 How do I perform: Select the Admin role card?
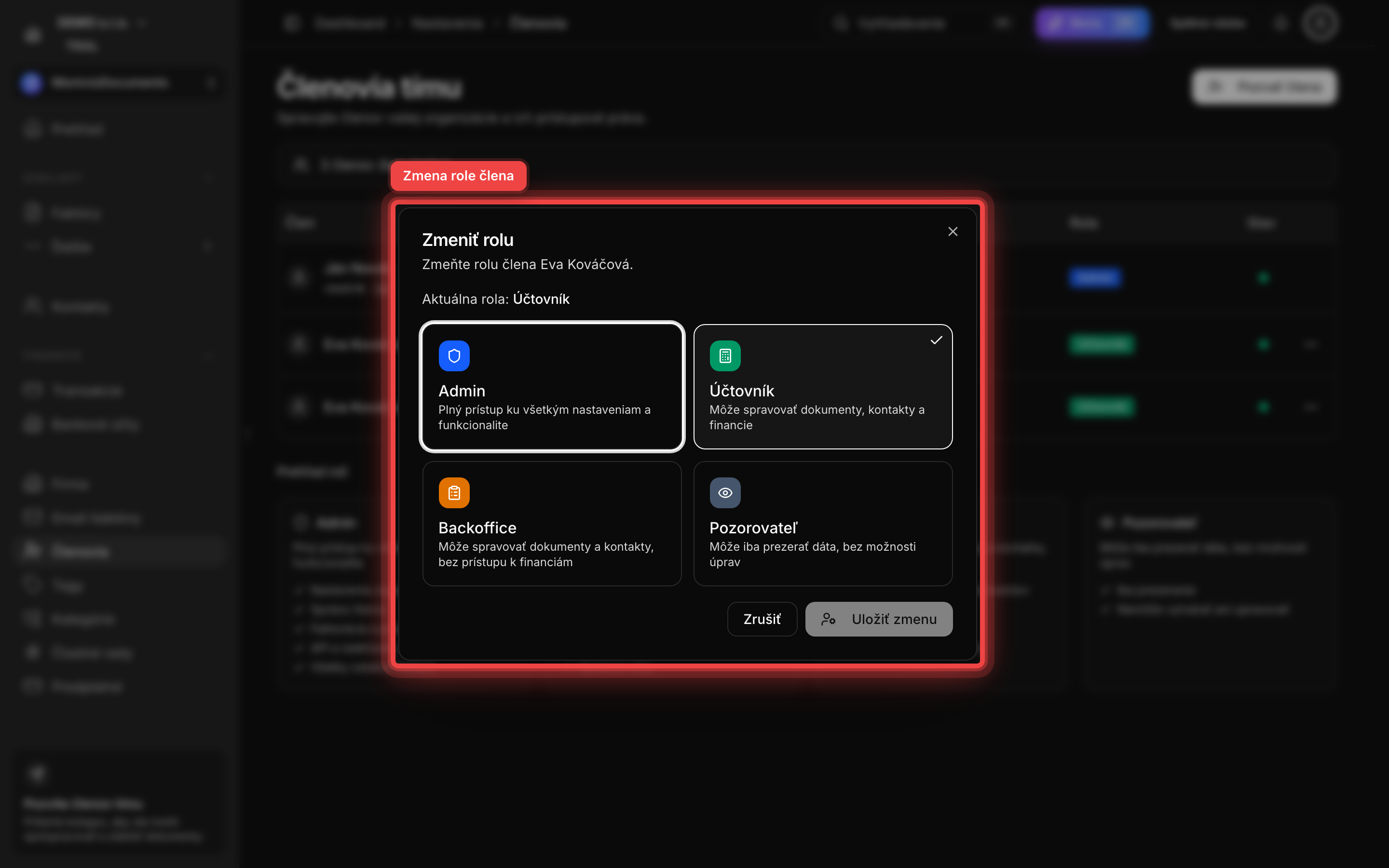click(552, 386)
